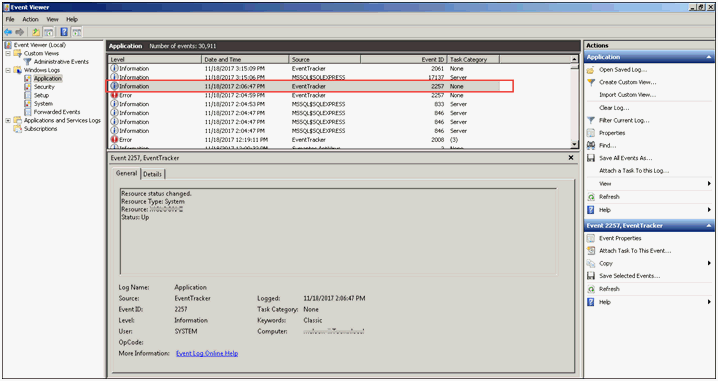Click the Event Properties icon in Actions
The height and width of the screenshot is (381, 718).
point(591,238)
